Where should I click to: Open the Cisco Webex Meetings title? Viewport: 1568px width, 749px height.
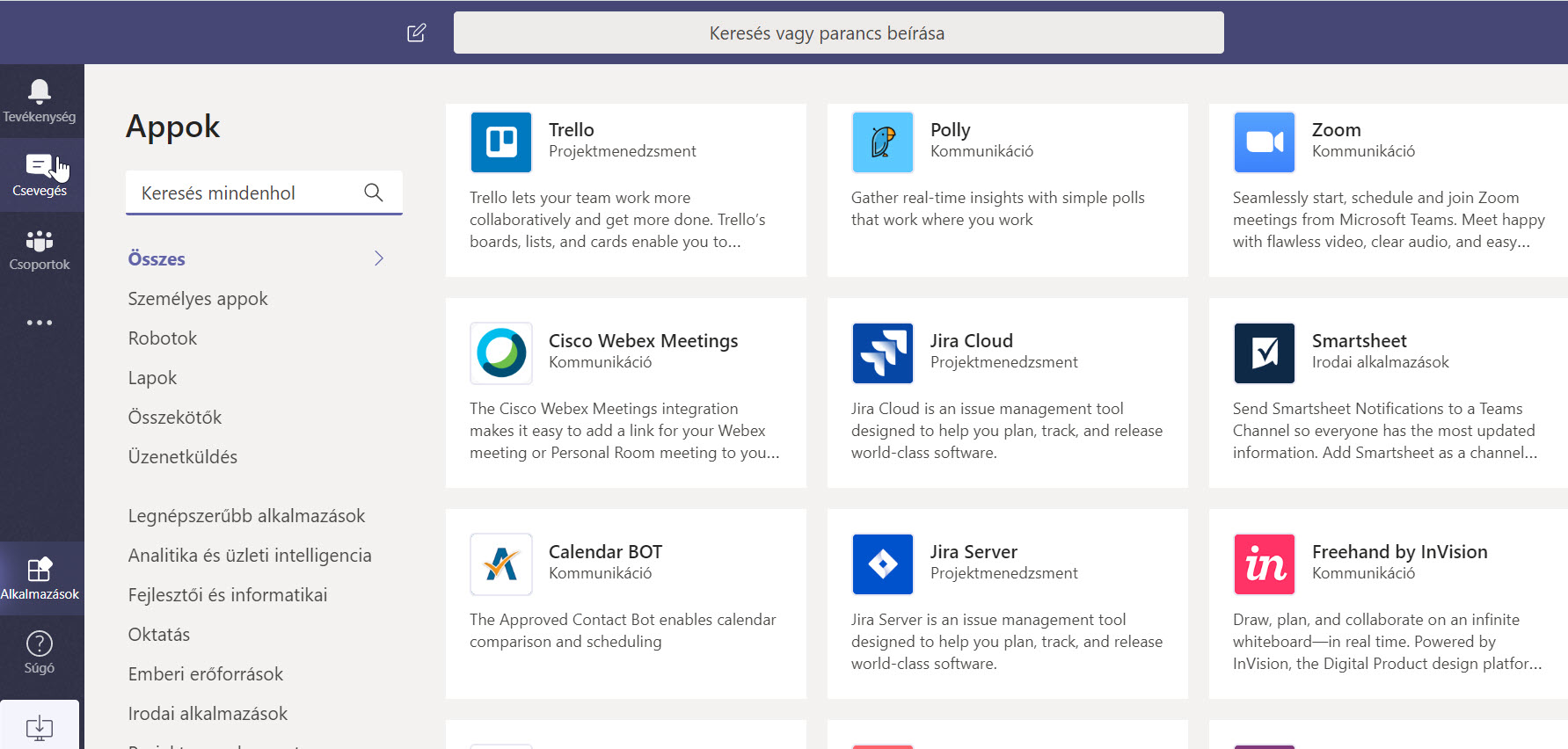(644, 341)
